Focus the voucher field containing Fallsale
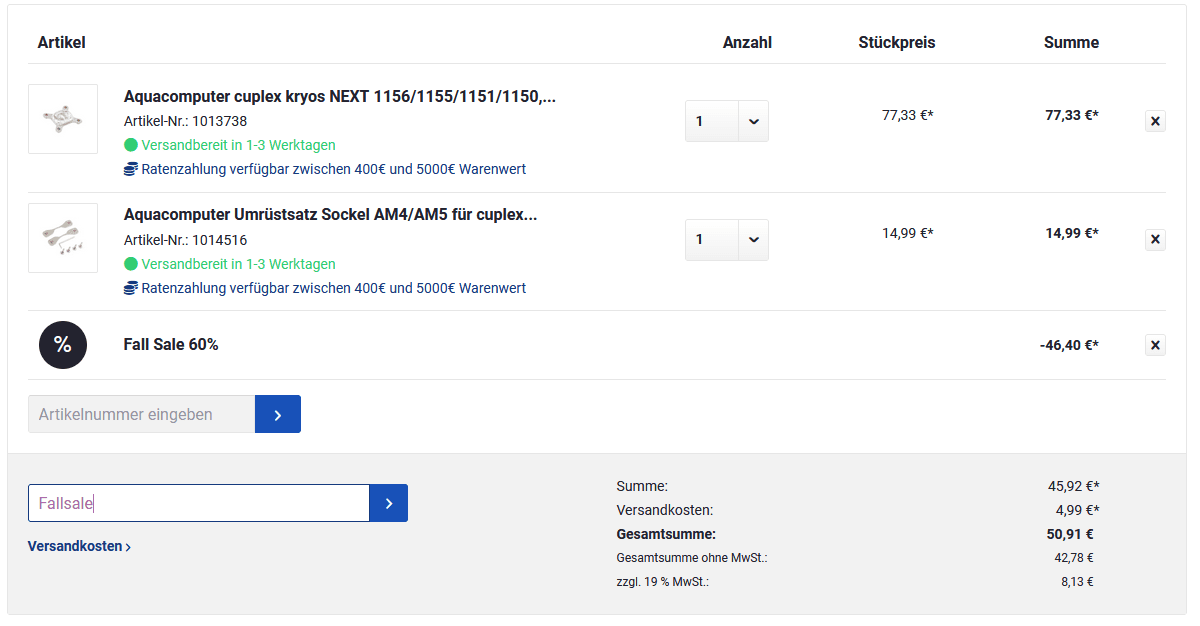The width and height of the screenshot is (1200, 626). [199, 503]
